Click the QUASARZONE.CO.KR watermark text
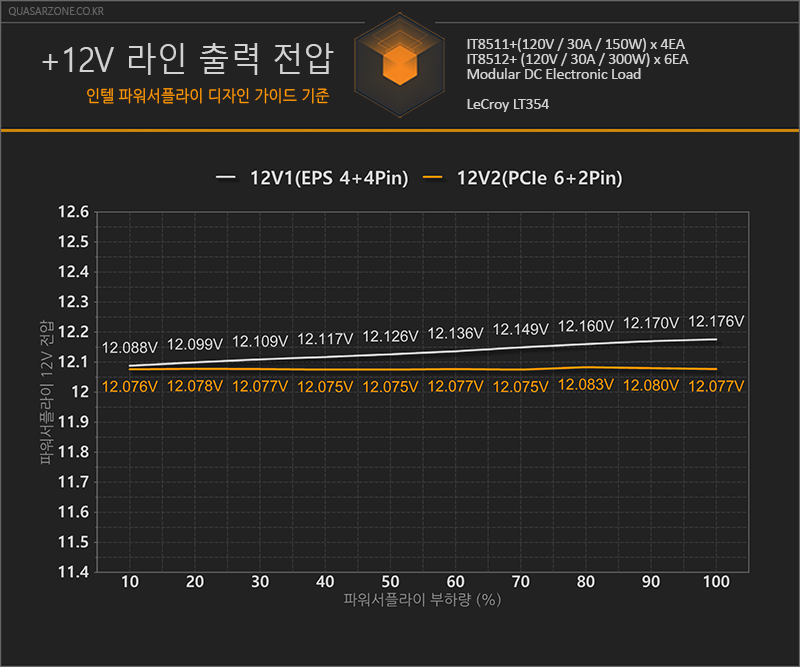800x667 pixels. [x=56, y=11]
